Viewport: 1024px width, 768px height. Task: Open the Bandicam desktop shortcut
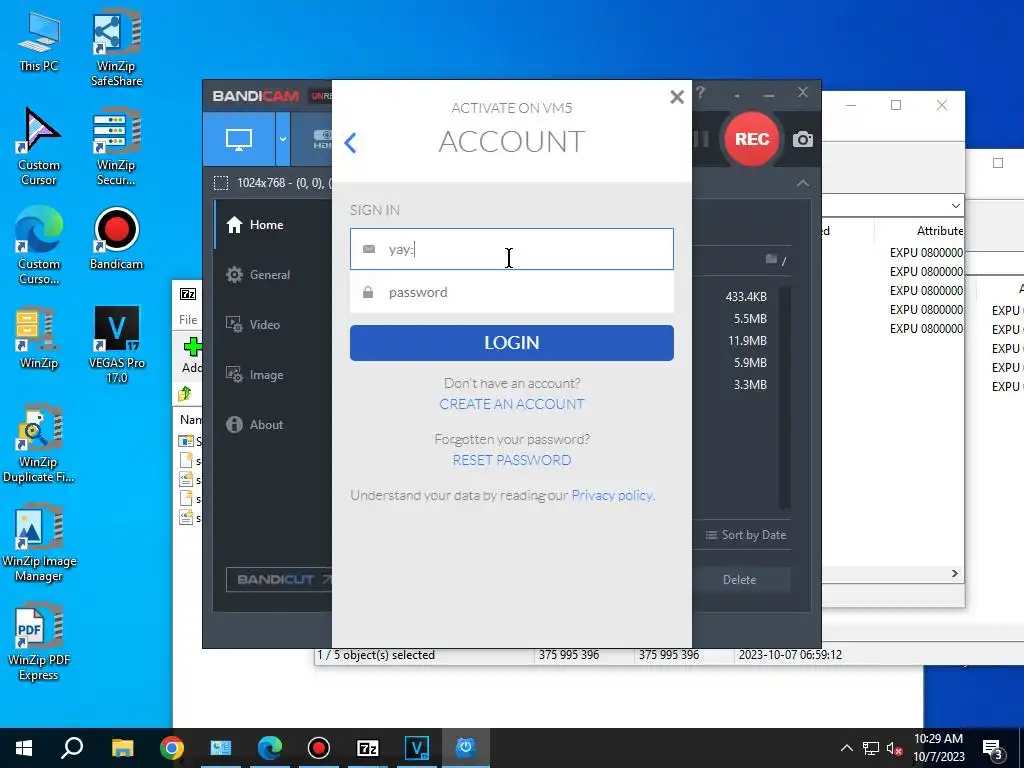click(116, 239)
